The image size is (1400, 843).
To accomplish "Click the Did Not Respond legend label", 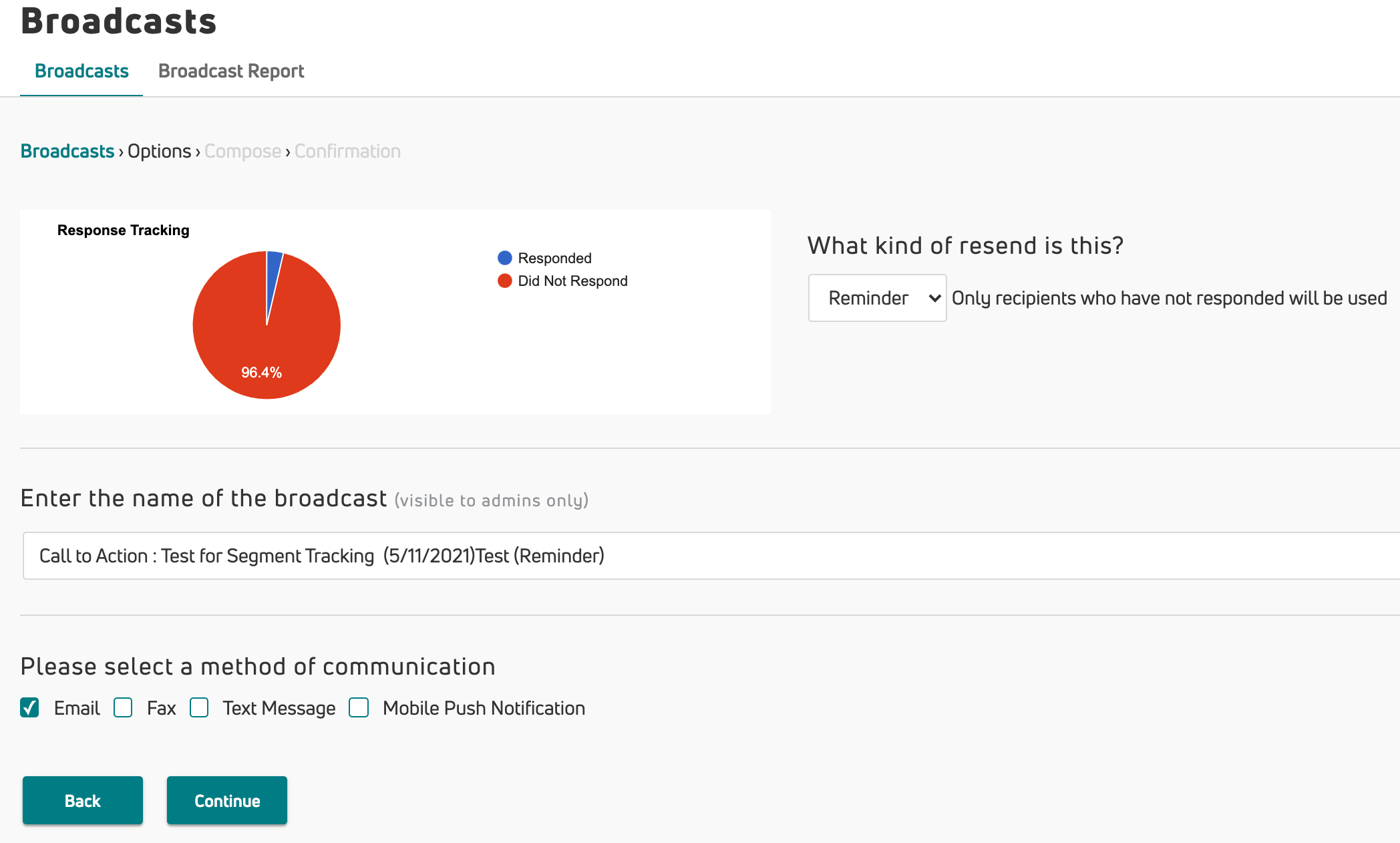I will point(572,281).
